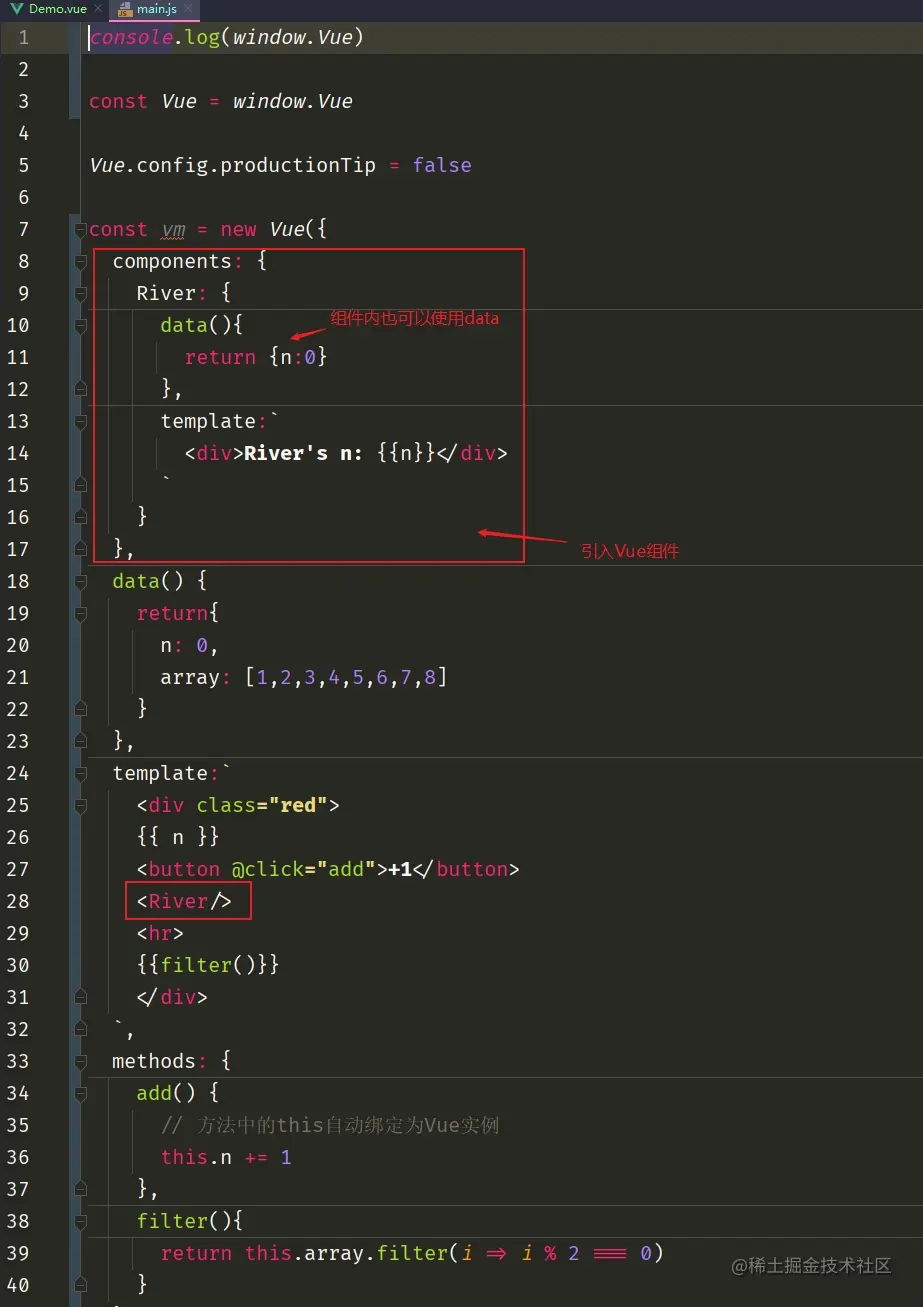Image resolution: width=923 pixels, height=1307 pixels.
Task: Click the '<River/>' tag on line 28
Action: pos(184,902)
